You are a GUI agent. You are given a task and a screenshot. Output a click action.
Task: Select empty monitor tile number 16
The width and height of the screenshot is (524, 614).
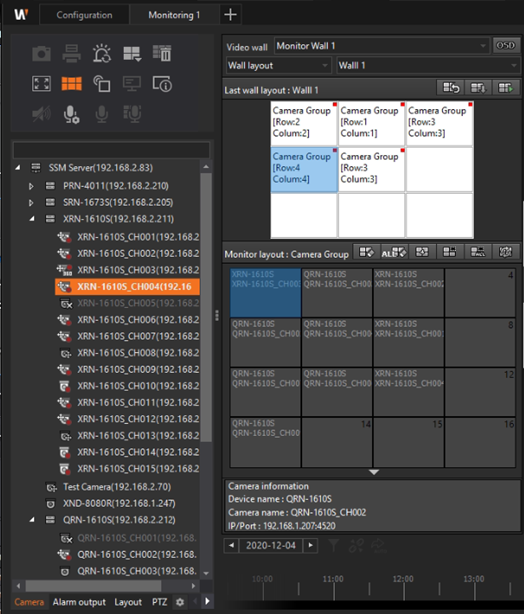pyautogui.click(x=480, y=442)
